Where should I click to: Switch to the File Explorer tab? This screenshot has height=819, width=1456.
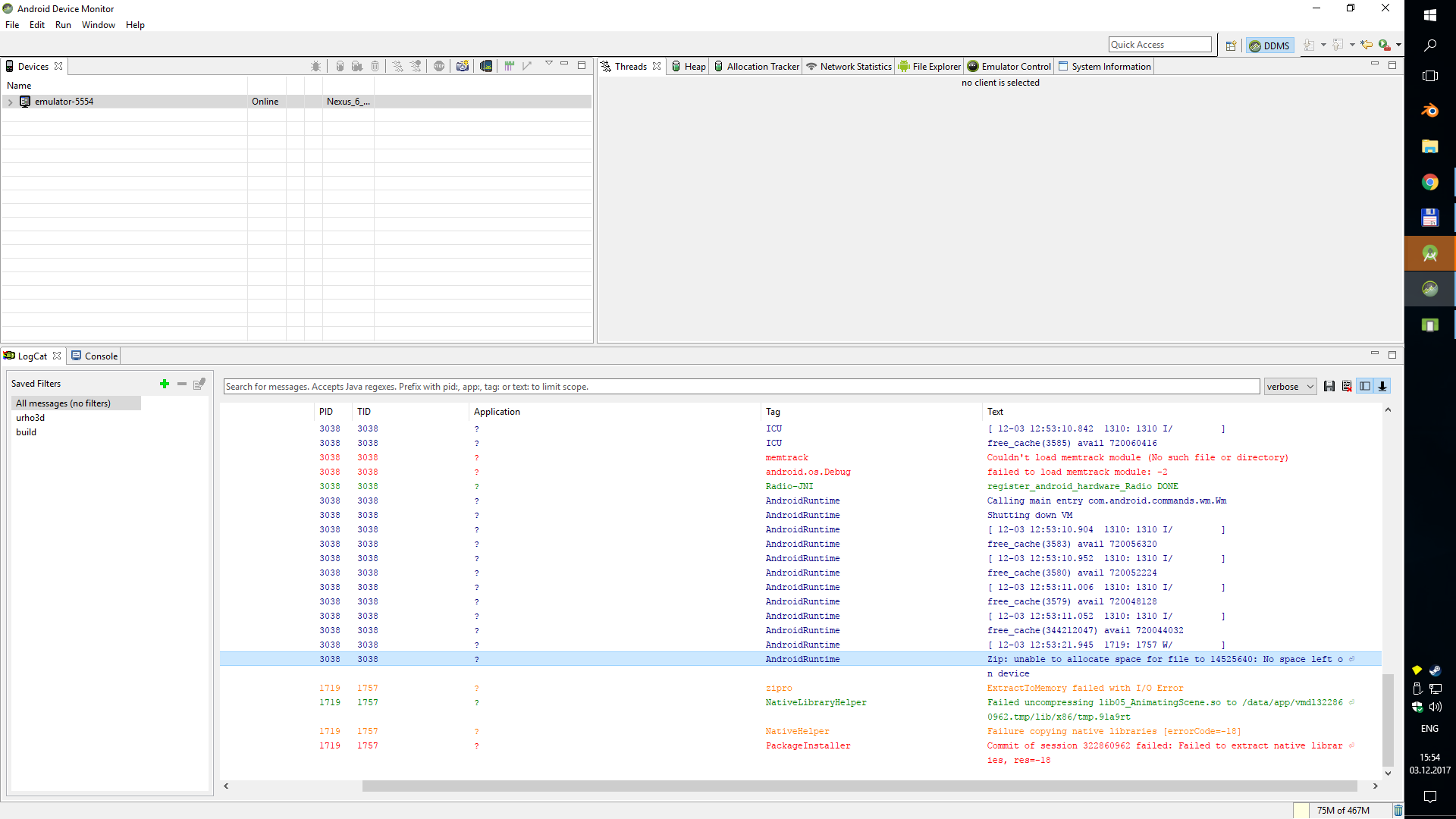(930, 67)
